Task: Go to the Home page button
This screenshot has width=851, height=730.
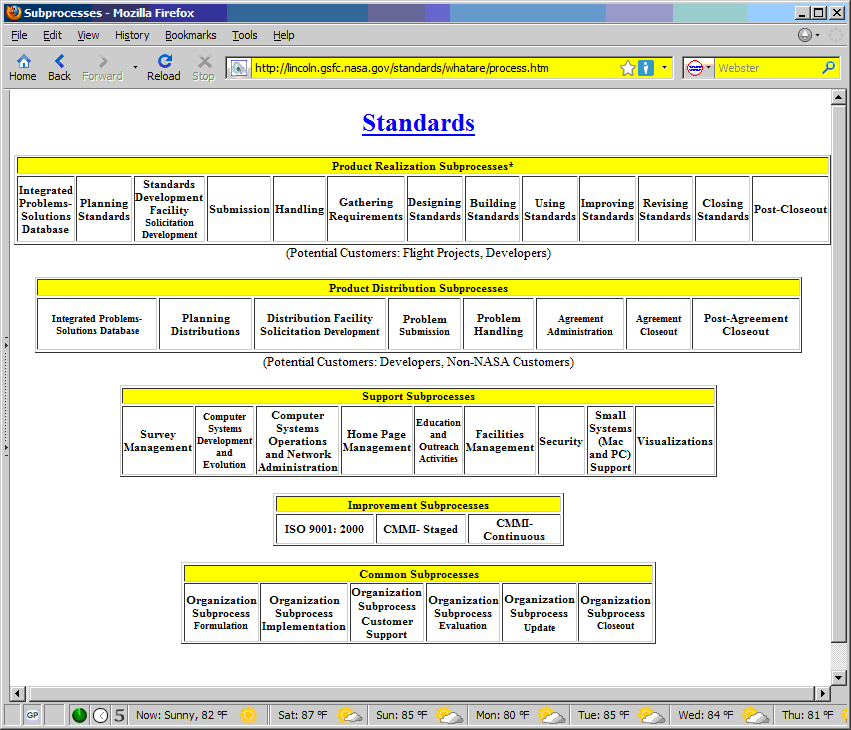Action: tap(23, 68)
